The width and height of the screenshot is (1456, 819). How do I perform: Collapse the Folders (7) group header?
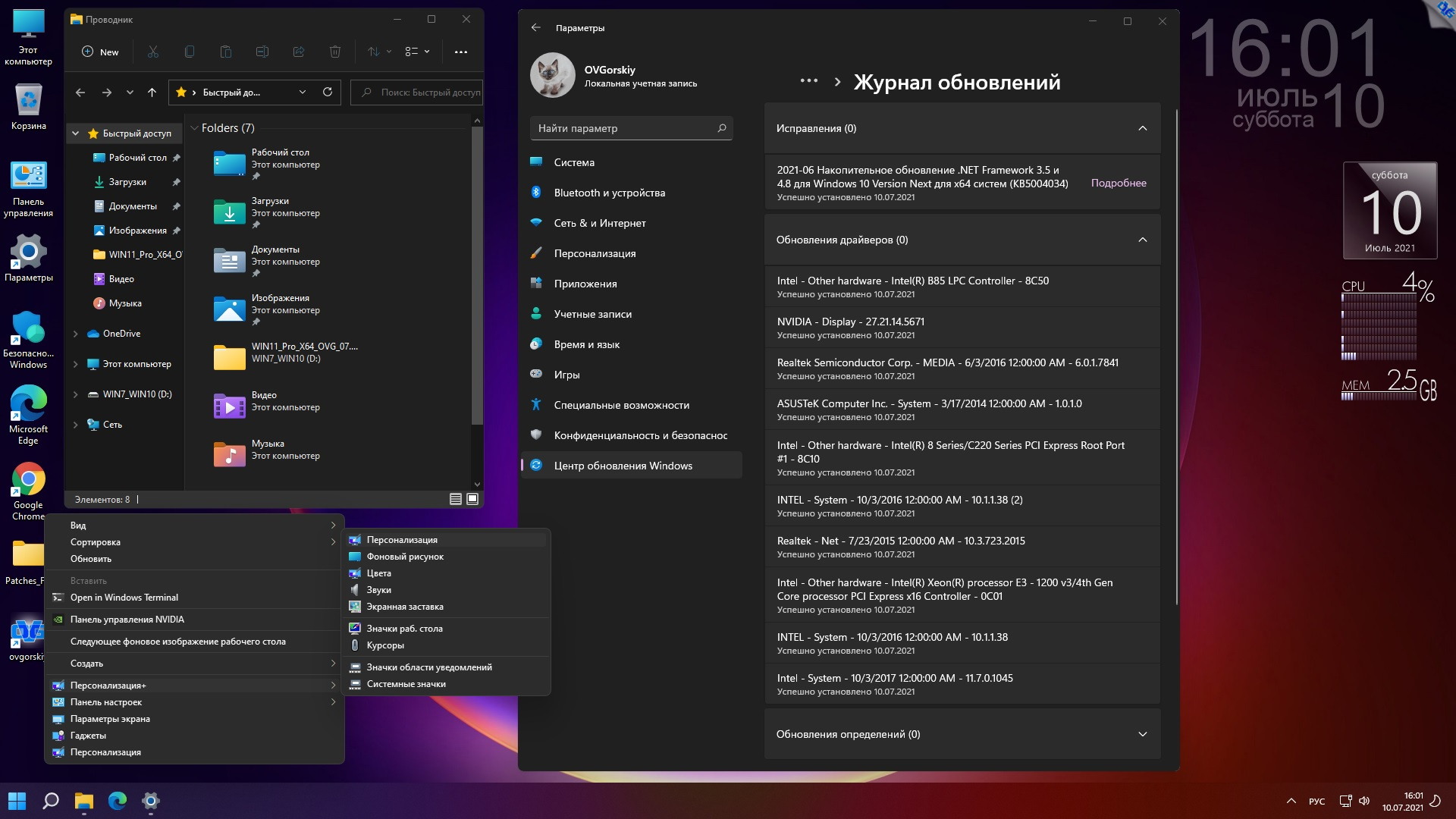point(195,128)
